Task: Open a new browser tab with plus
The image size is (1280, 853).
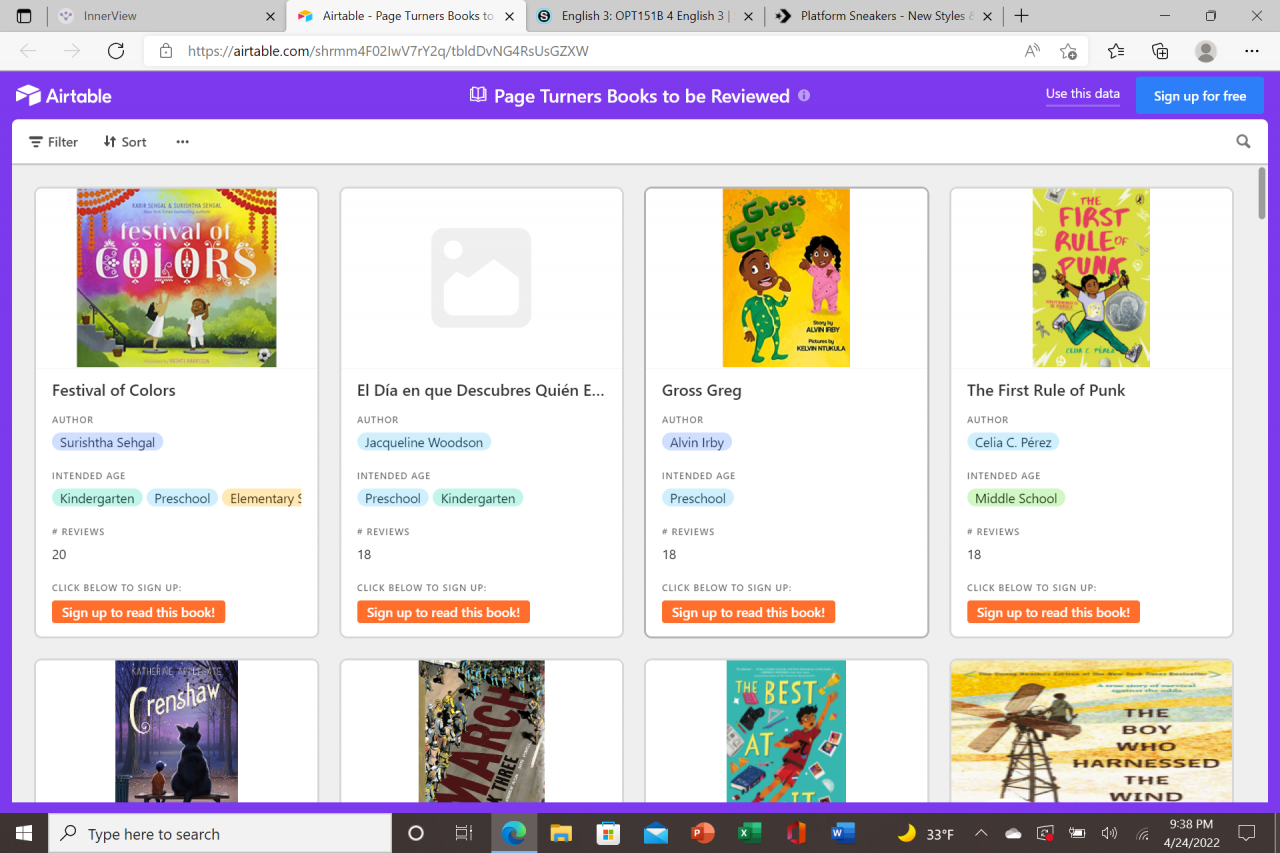Action: click(1021, 16)
